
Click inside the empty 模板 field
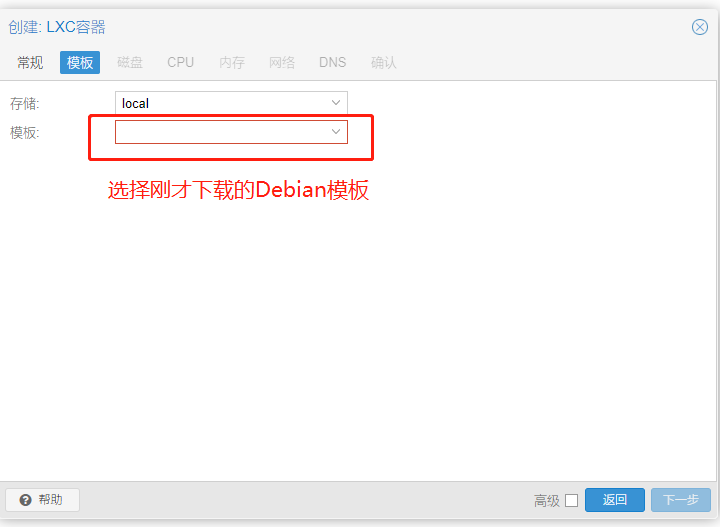tap(220, 132)
